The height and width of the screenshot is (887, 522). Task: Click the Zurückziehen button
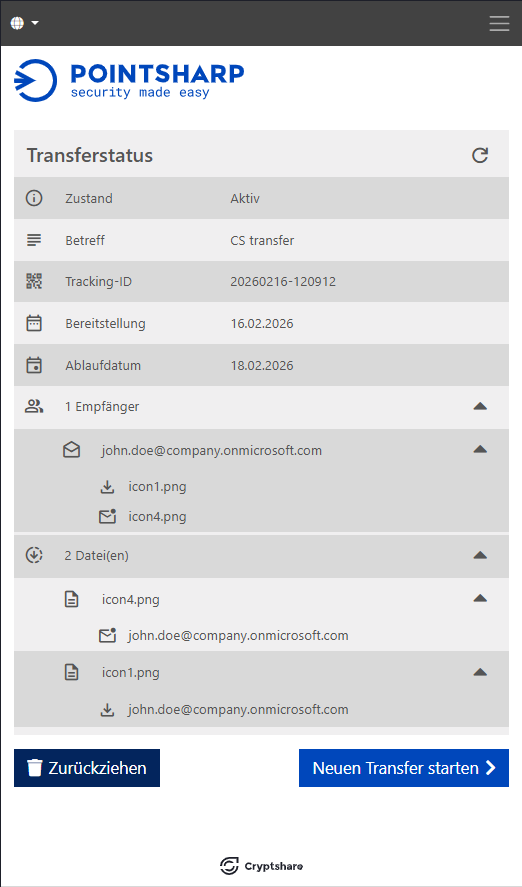pos(87,768)
